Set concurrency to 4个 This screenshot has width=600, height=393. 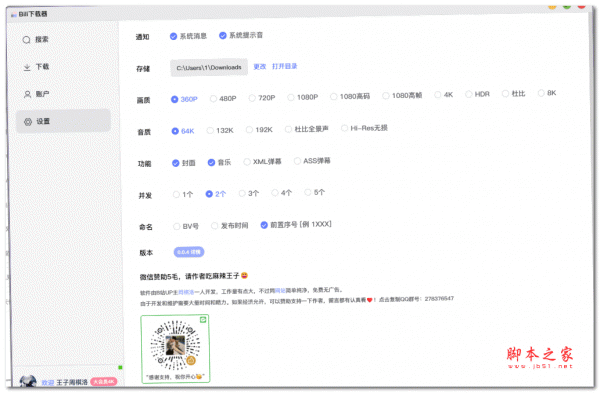click(282, 193)
